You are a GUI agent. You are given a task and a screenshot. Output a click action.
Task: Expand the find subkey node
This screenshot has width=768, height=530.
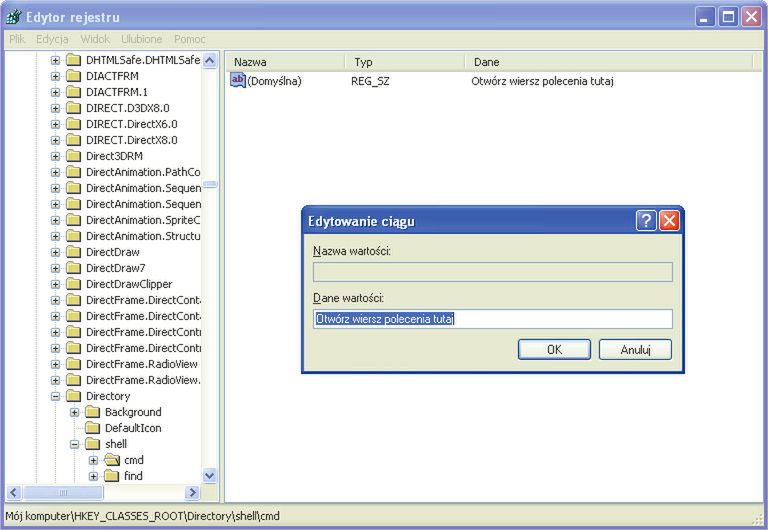click(x=94, y=476)
